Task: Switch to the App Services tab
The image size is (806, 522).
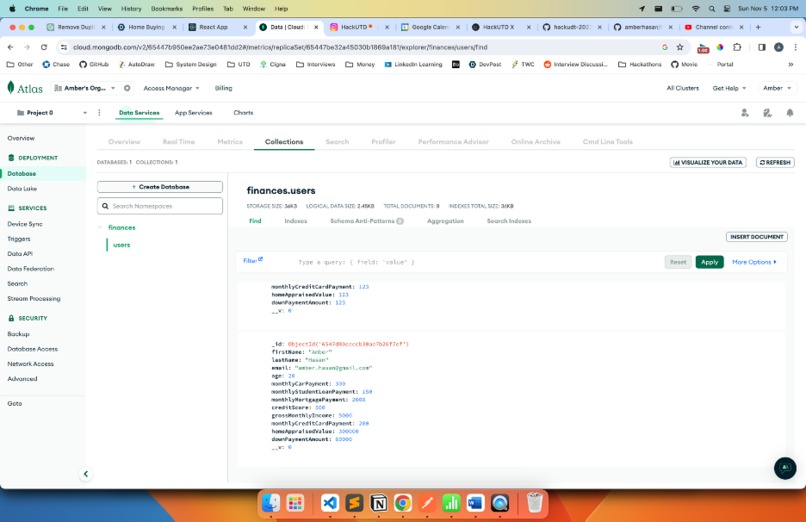Action: click(x=193, y=113)
